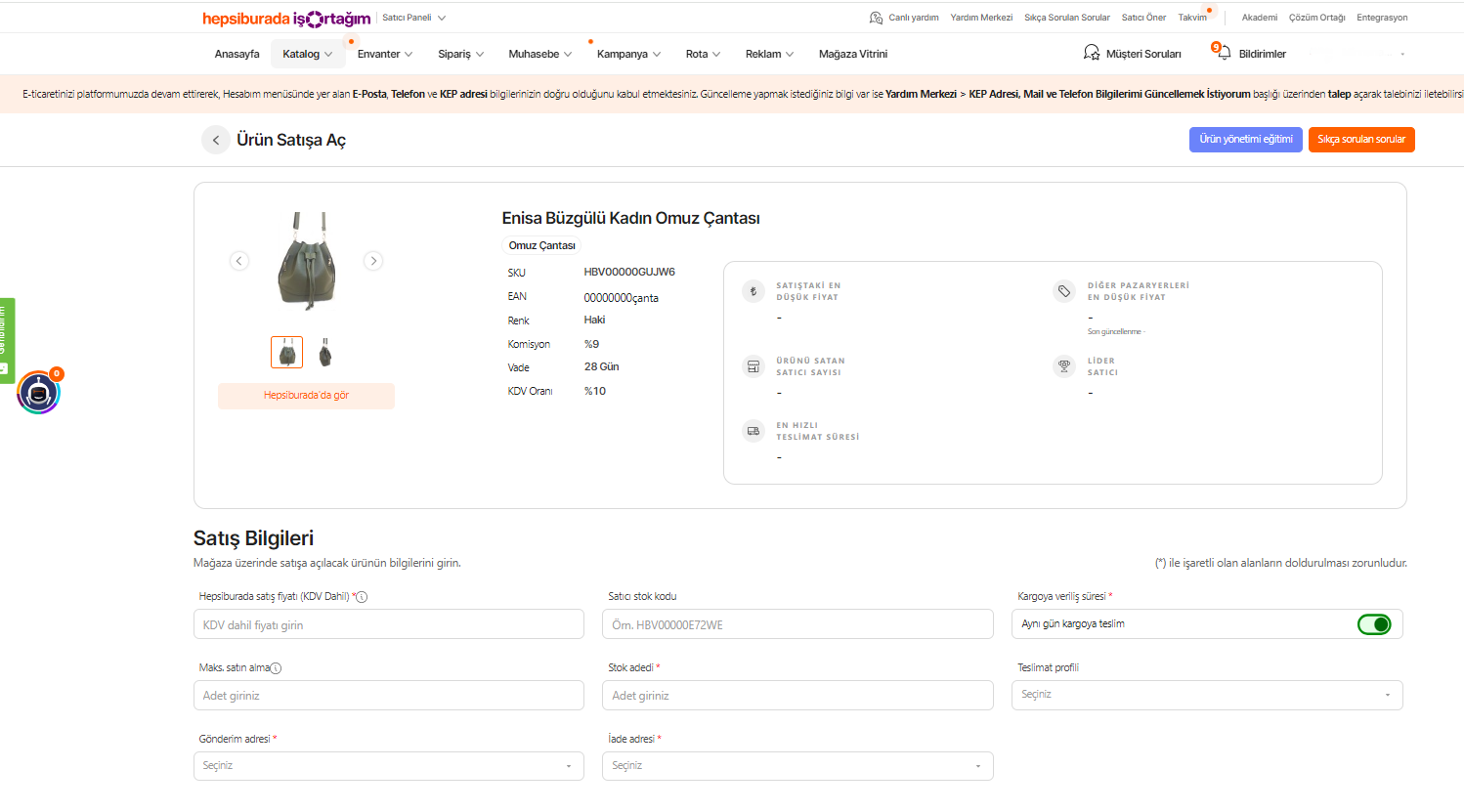The width and height of the screenshot is (1464, 812).
Task: Click the main product bag image
Action: point(307,261)
